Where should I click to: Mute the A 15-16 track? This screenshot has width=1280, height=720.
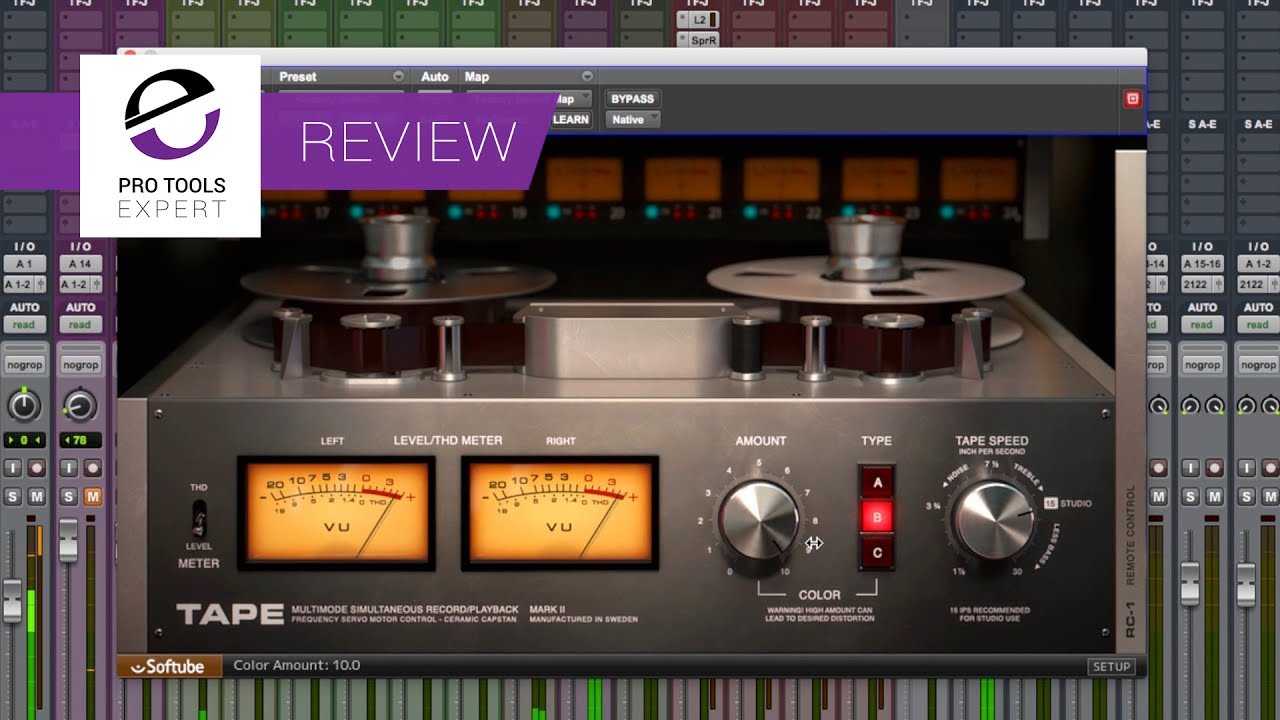coord(1213,497)
